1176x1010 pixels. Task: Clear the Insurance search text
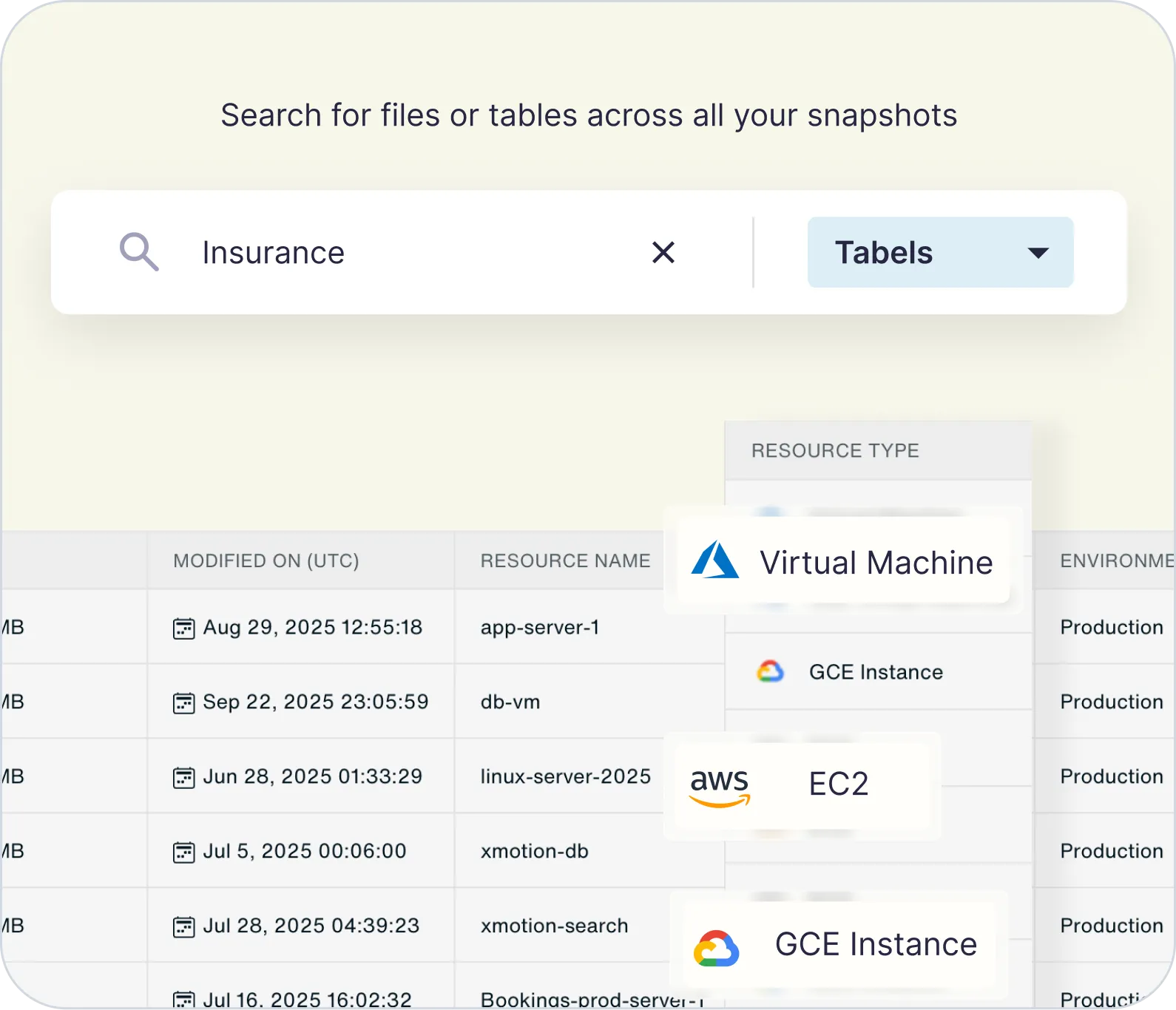663,252
